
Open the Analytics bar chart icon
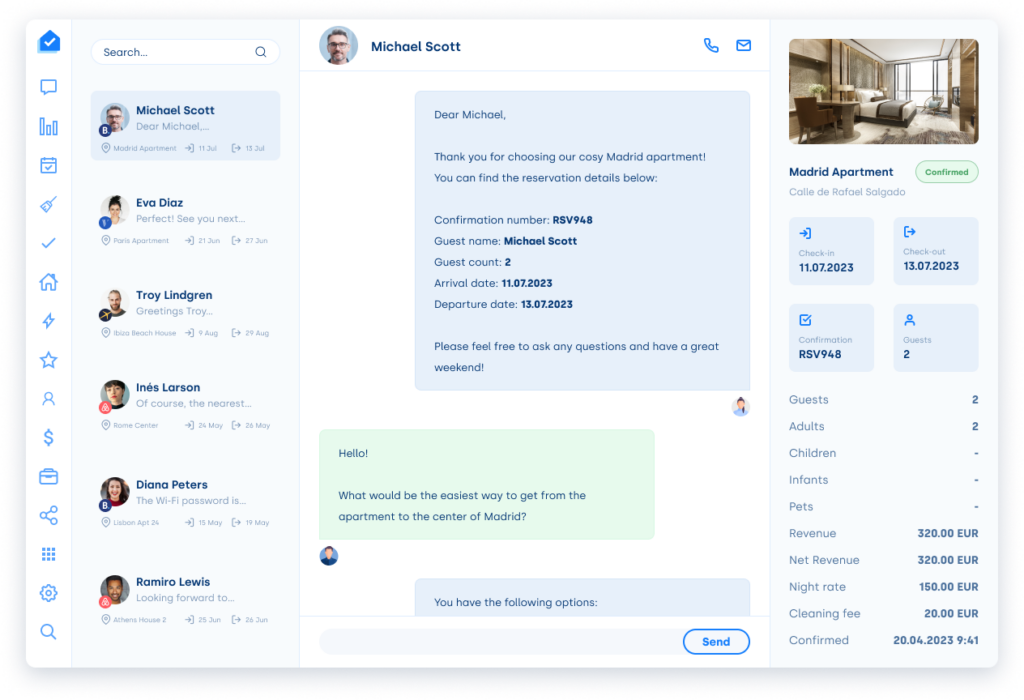point(47,126)
